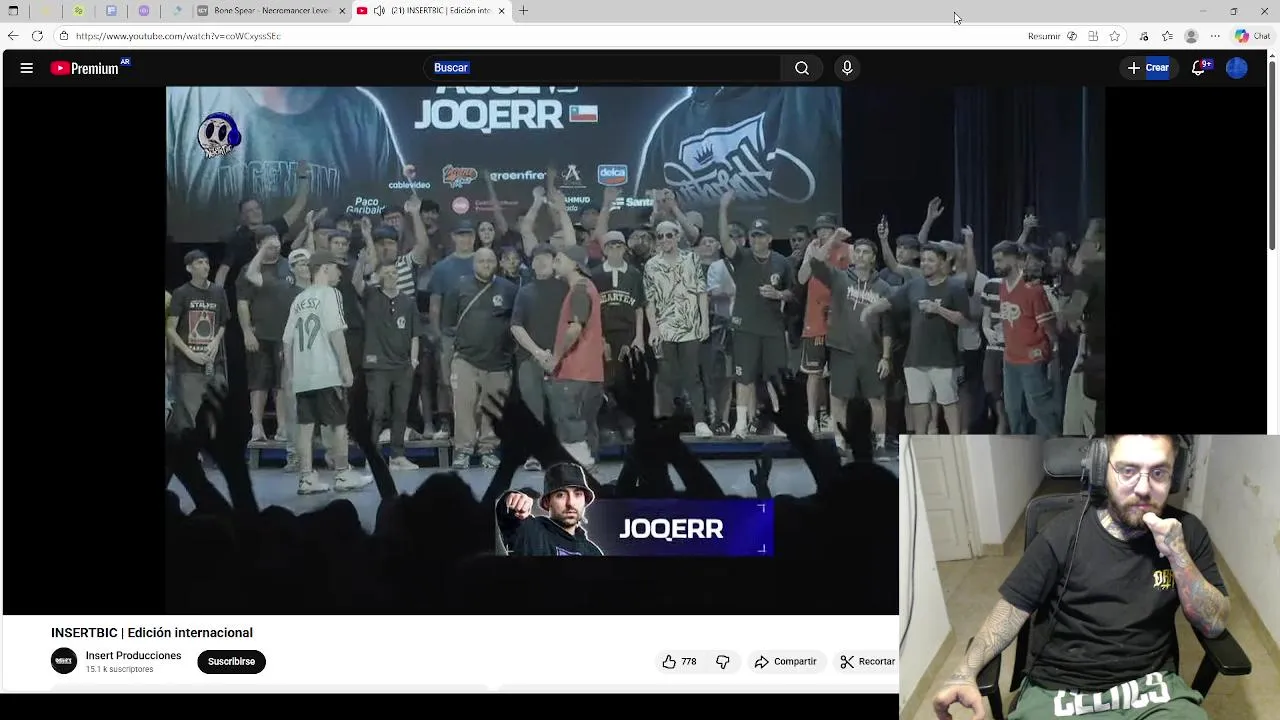Open the Insert Producciones channel name link
Viewport: 1280px width, 720px height.
133,656
